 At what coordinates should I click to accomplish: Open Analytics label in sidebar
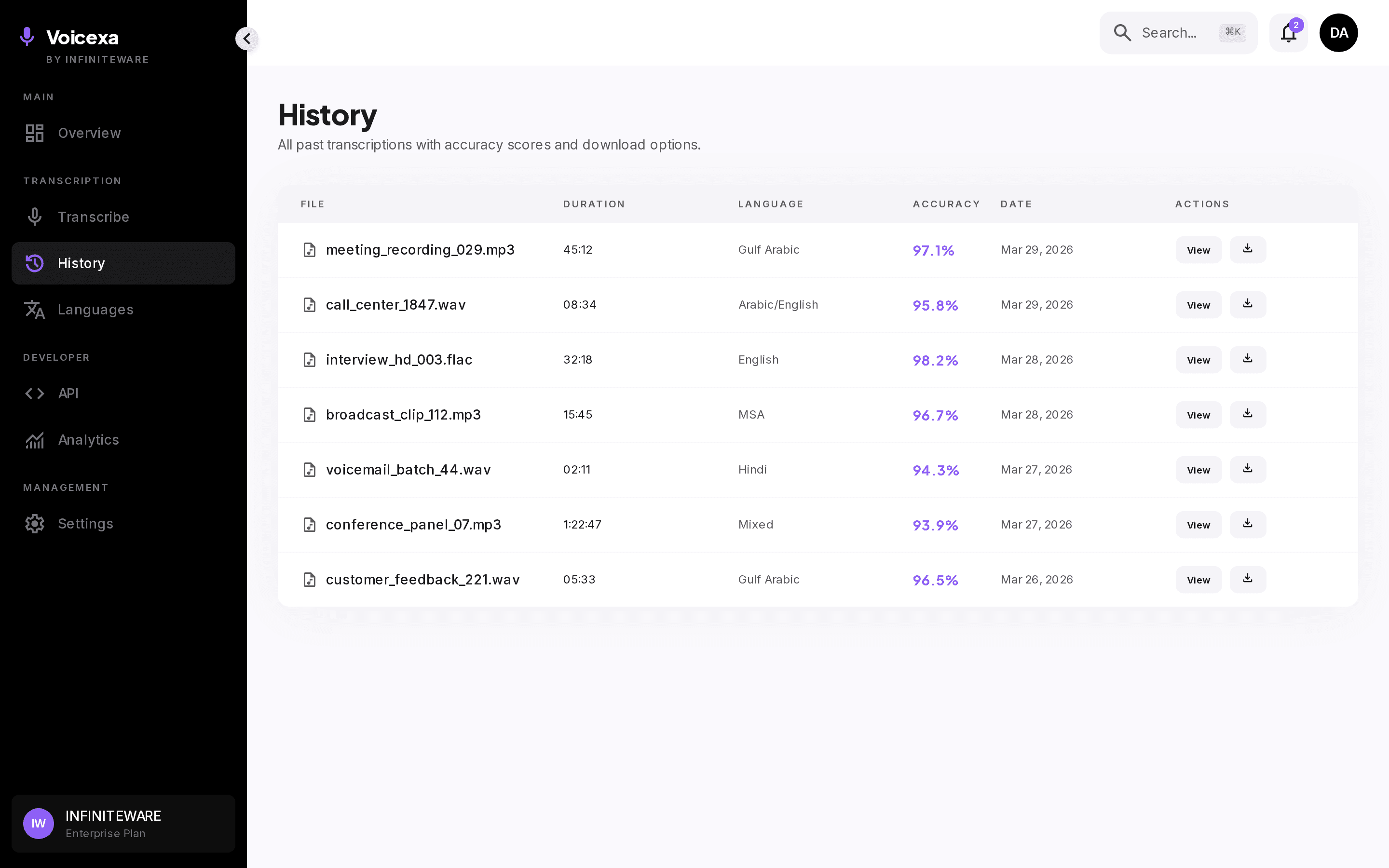[x=88, y=440]
